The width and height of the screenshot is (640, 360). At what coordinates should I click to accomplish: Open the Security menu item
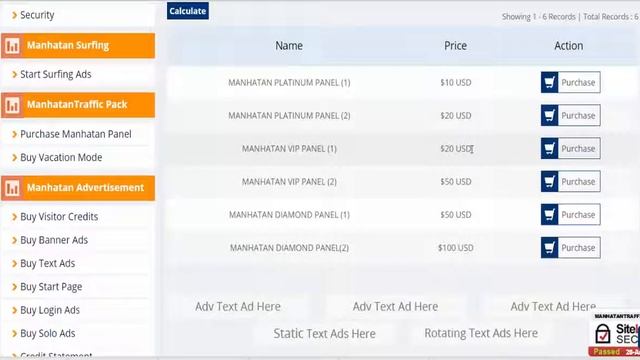point(37,15)
